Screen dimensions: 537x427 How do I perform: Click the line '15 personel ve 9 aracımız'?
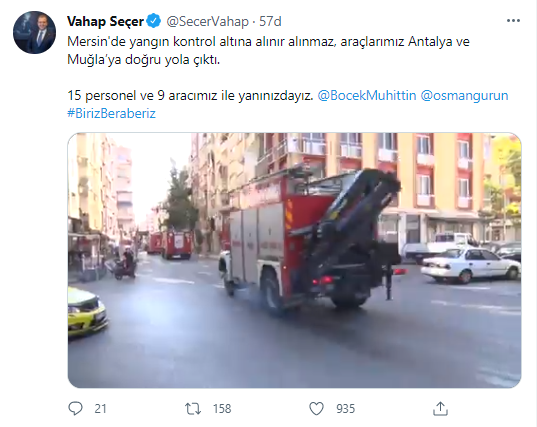190,95
